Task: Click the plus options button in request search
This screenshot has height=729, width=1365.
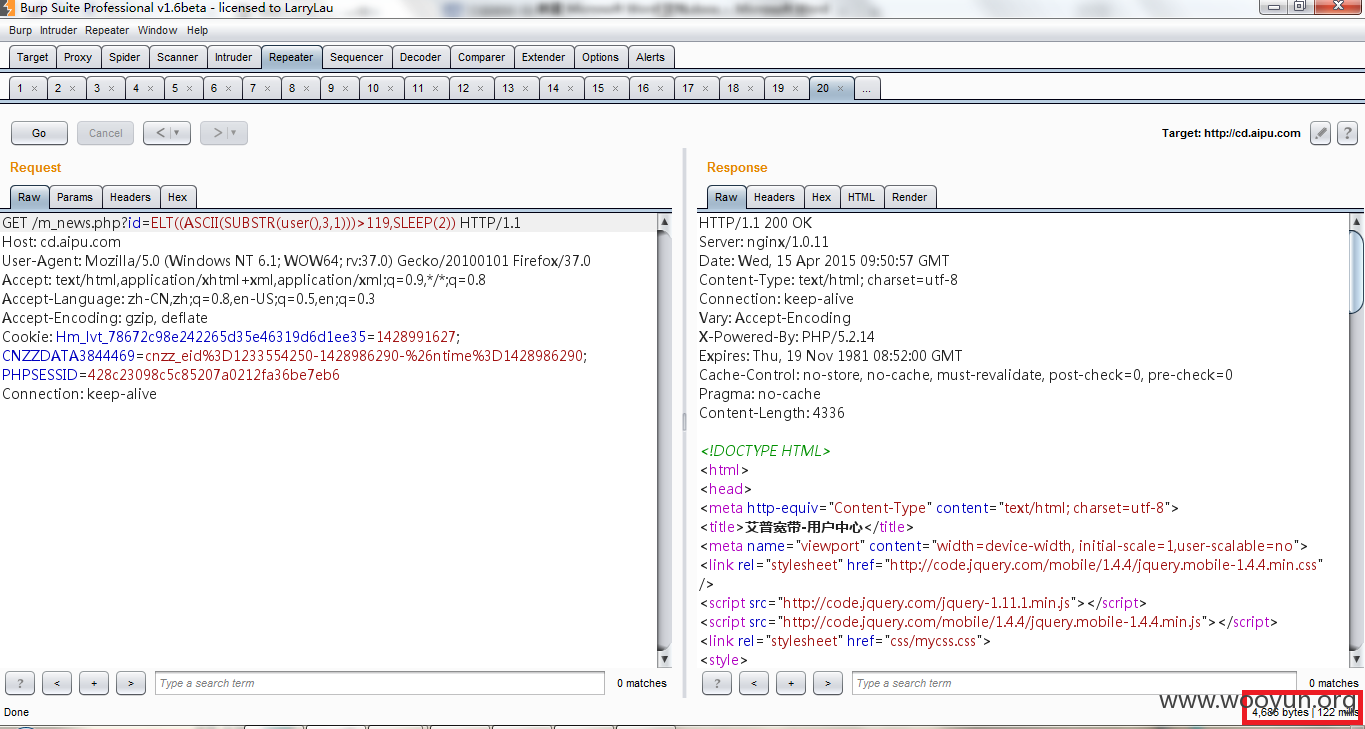Action: 94,683
